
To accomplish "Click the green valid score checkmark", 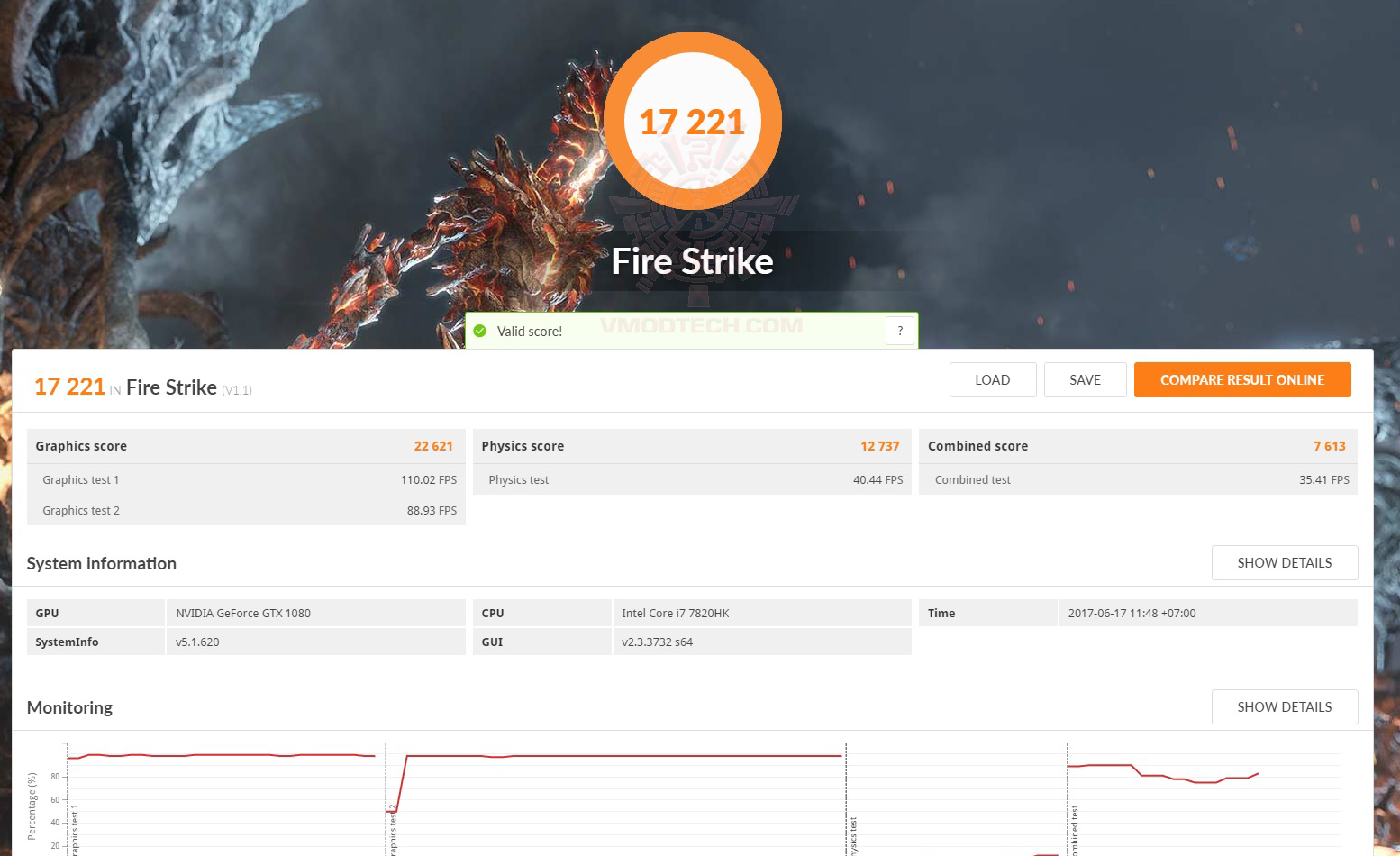I will tap(480, 331).
